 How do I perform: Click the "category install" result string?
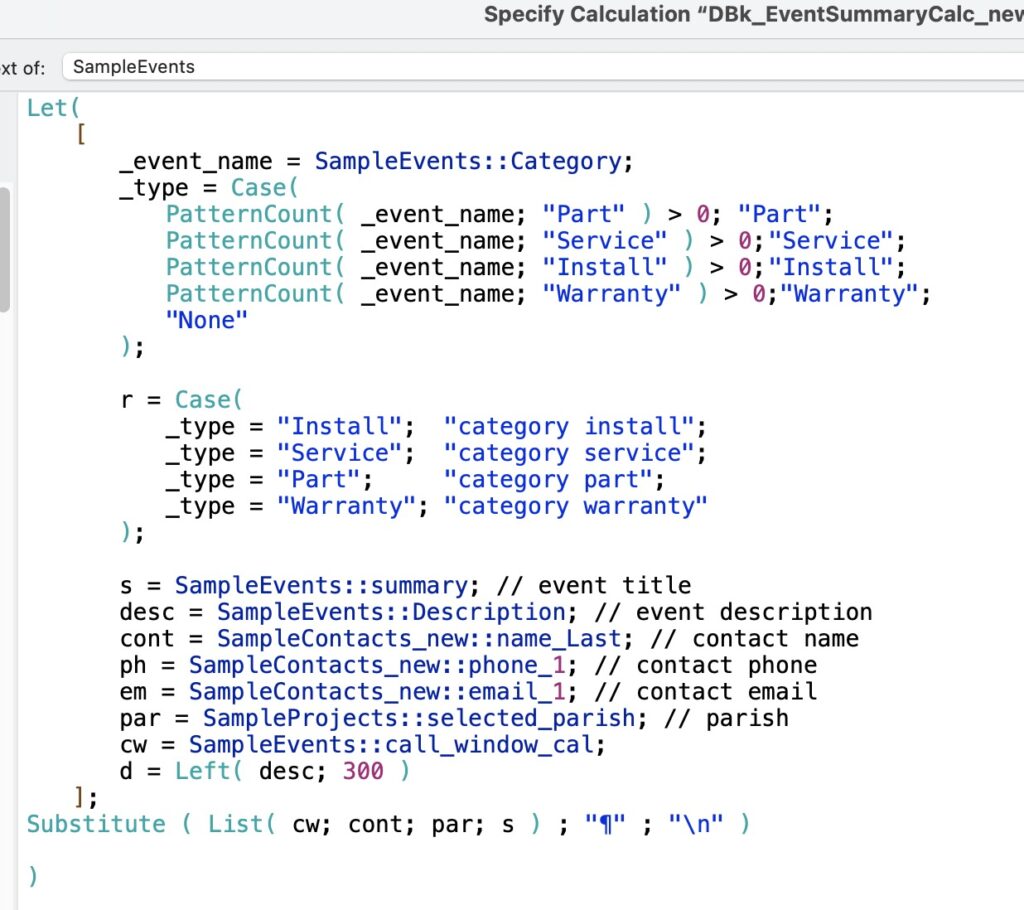coord(575,427)
